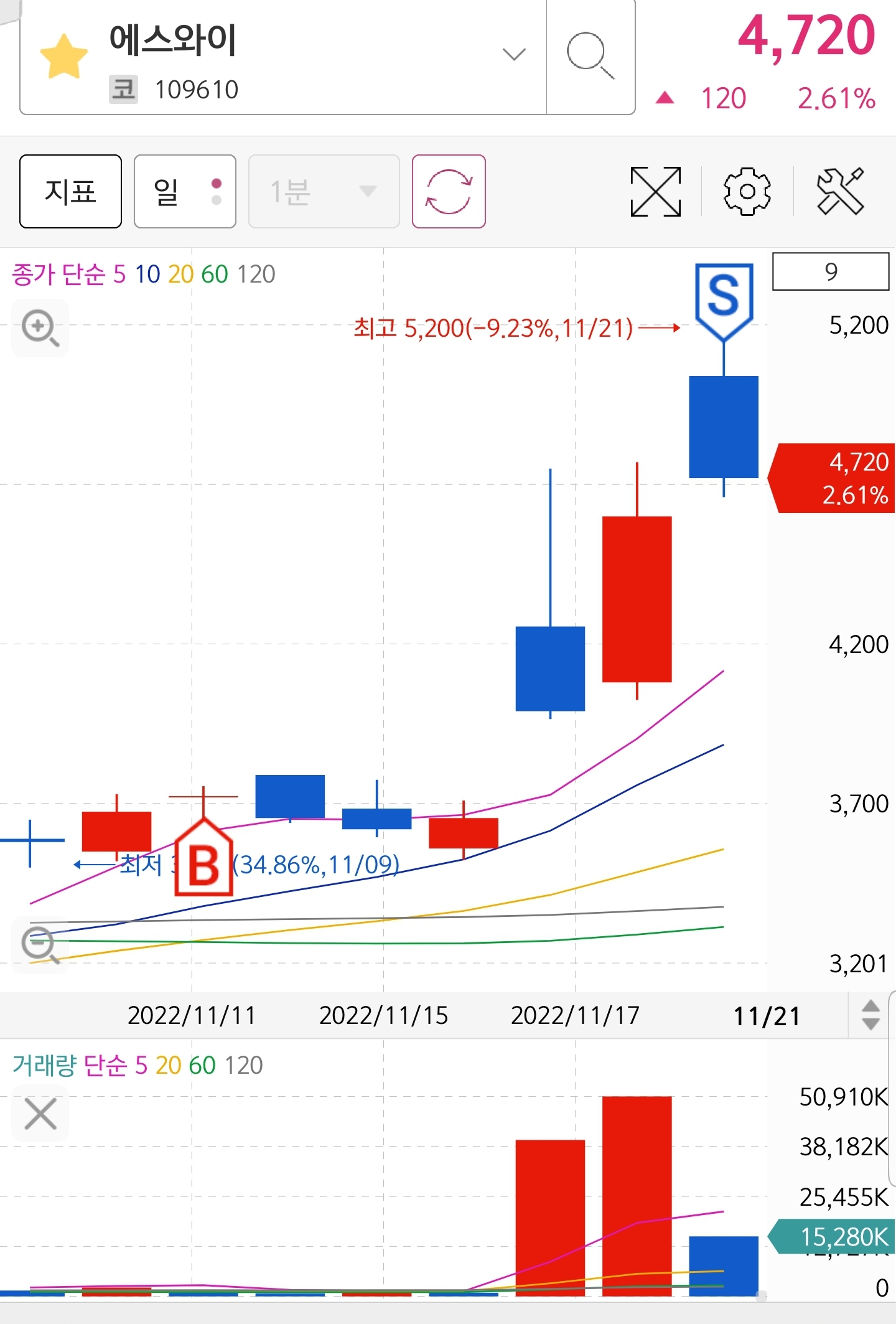Viewport: 896px width, 1324px height.
Task: Tap the 2022/11/17 date axis label
Action: pyautogui.click(x=576, y=1015)
